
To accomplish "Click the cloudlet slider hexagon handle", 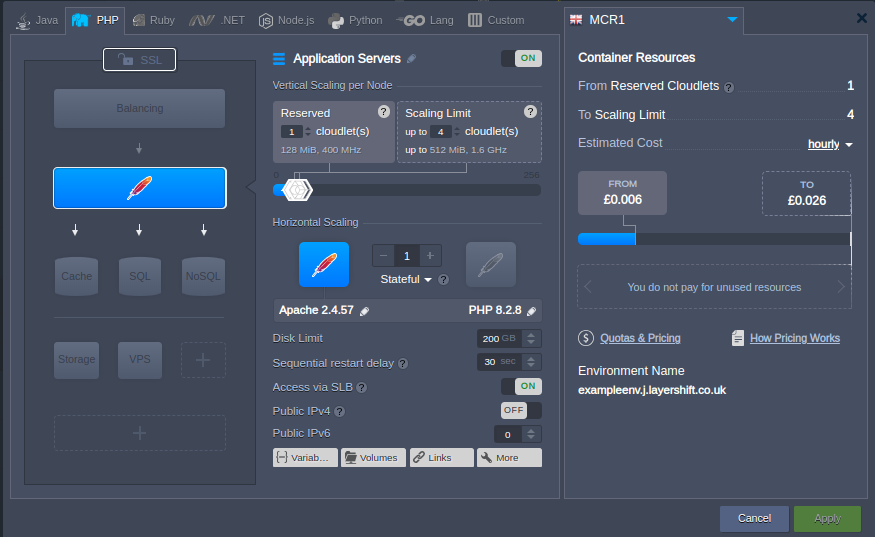I will tap(297, 190).
